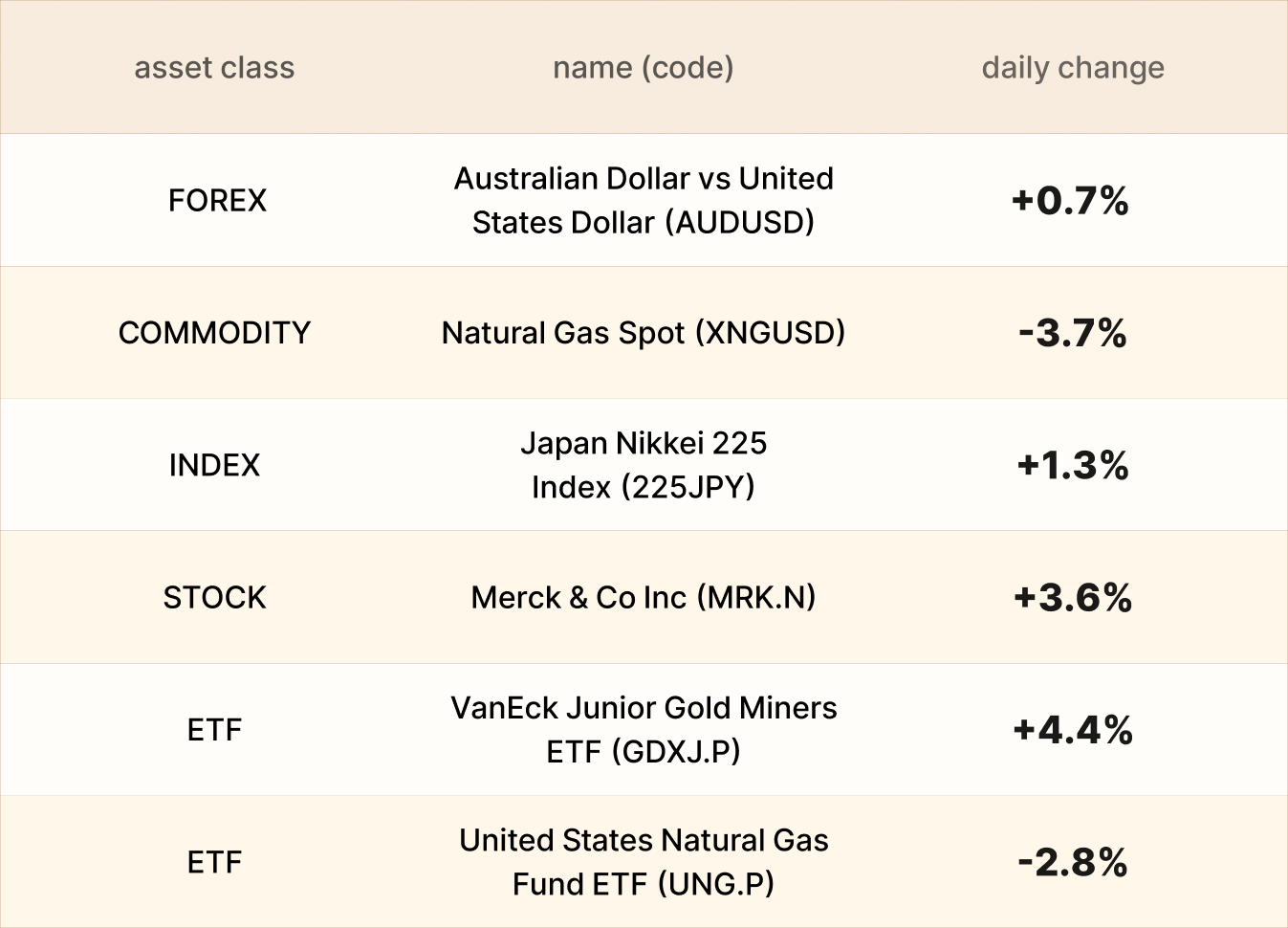This screenshot has width=1288, height=928.
Task: Click the -3.7% daily change value
Action: (x=1072, y=333)
